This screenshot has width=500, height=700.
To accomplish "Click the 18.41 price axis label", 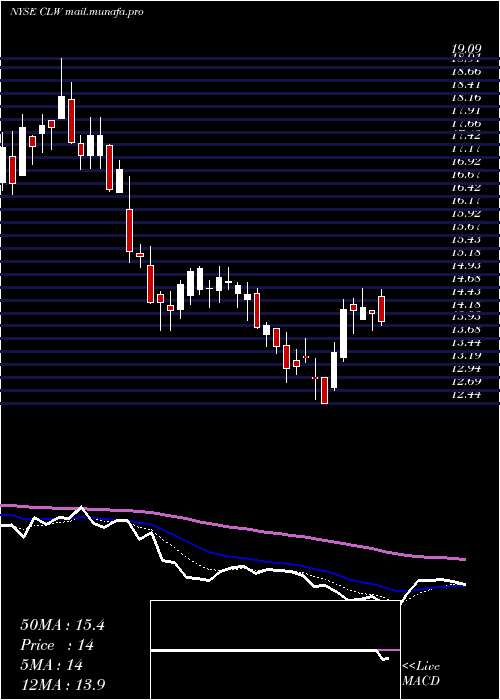I will 467,84.
